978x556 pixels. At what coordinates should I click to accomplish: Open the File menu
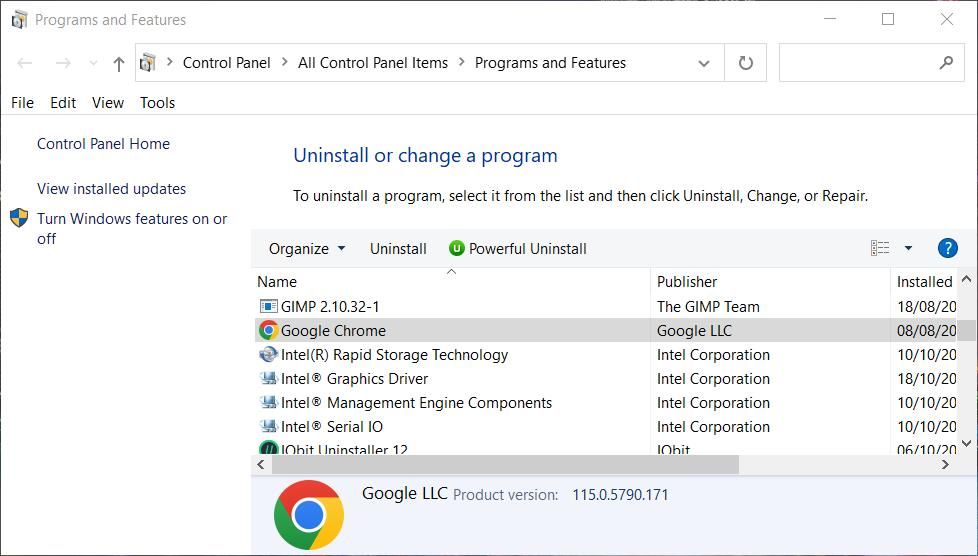click(x=22, y=102)
